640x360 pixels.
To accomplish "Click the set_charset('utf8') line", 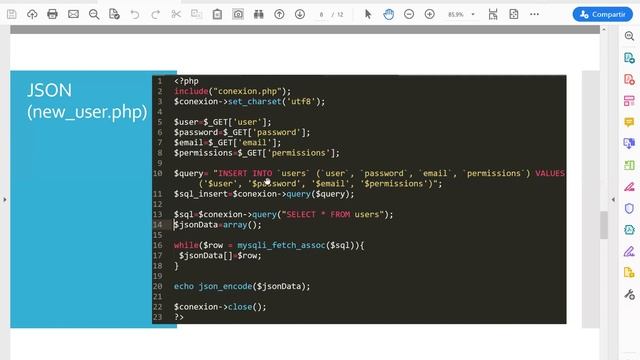I will pyautogui.click(x=249, y=102).
